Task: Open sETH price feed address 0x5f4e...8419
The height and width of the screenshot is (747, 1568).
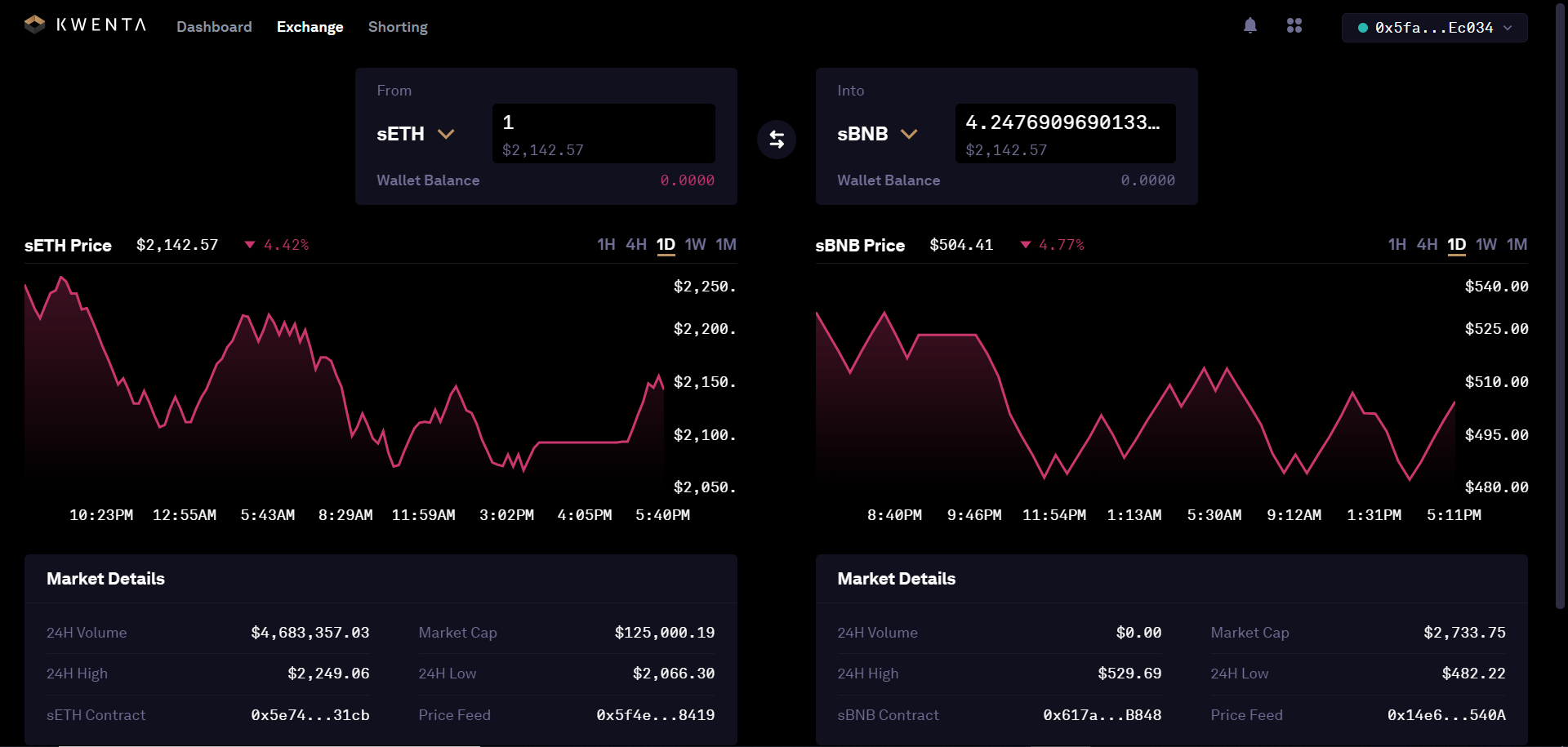Action: 656,715
